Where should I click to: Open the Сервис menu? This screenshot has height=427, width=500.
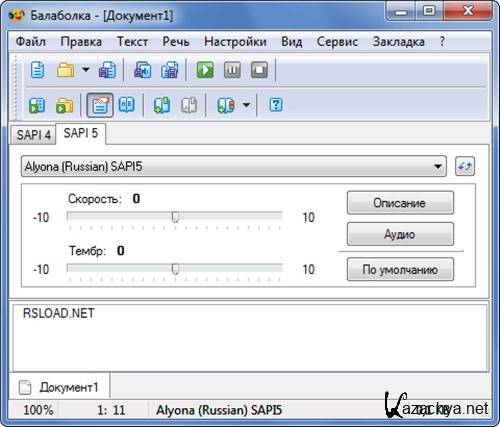337,42
